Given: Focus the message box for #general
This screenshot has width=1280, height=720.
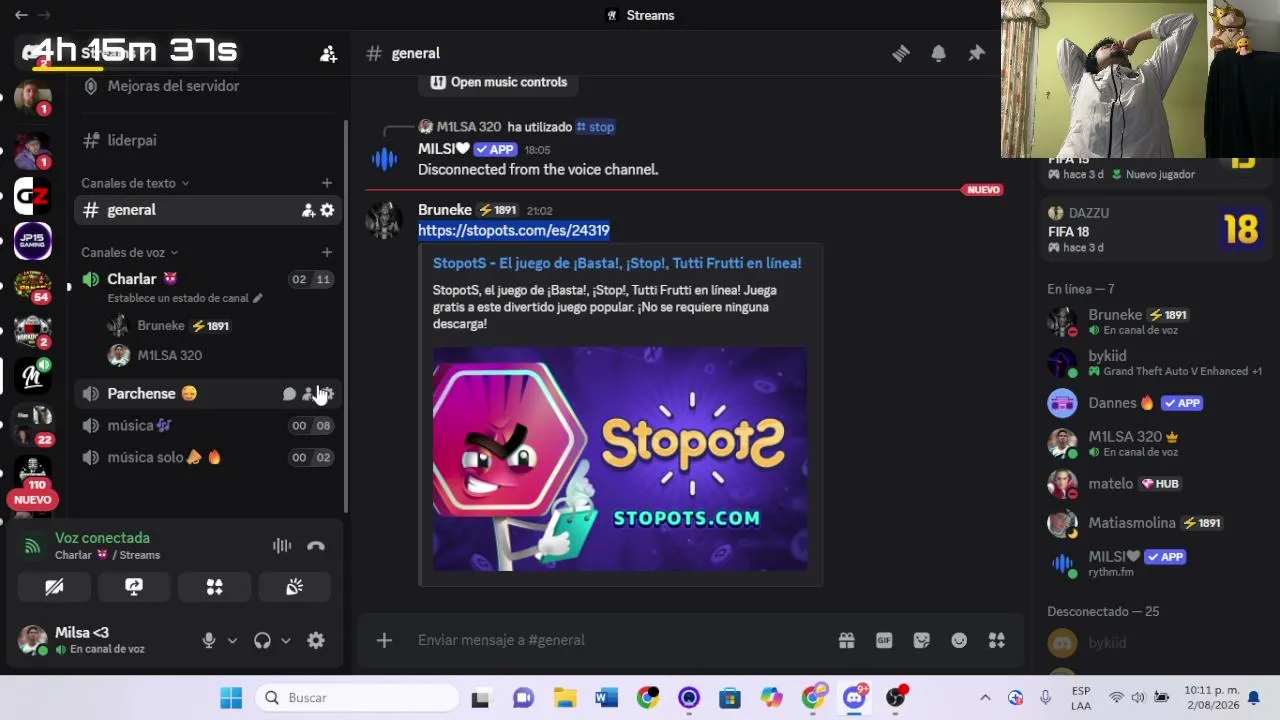Looking at the screenshot, I should coord(620,640).
